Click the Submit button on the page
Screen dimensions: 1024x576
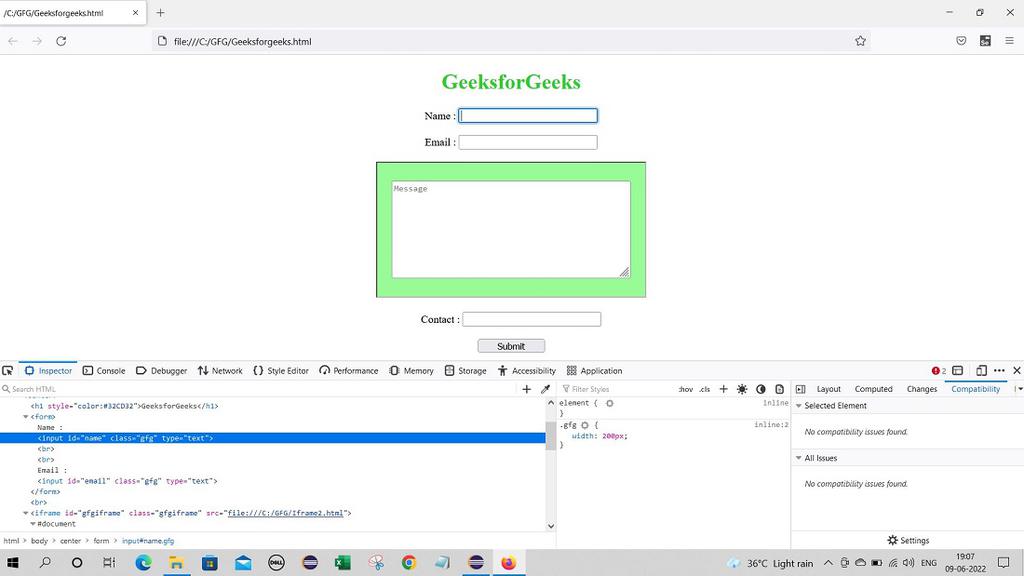click(511, 346)
